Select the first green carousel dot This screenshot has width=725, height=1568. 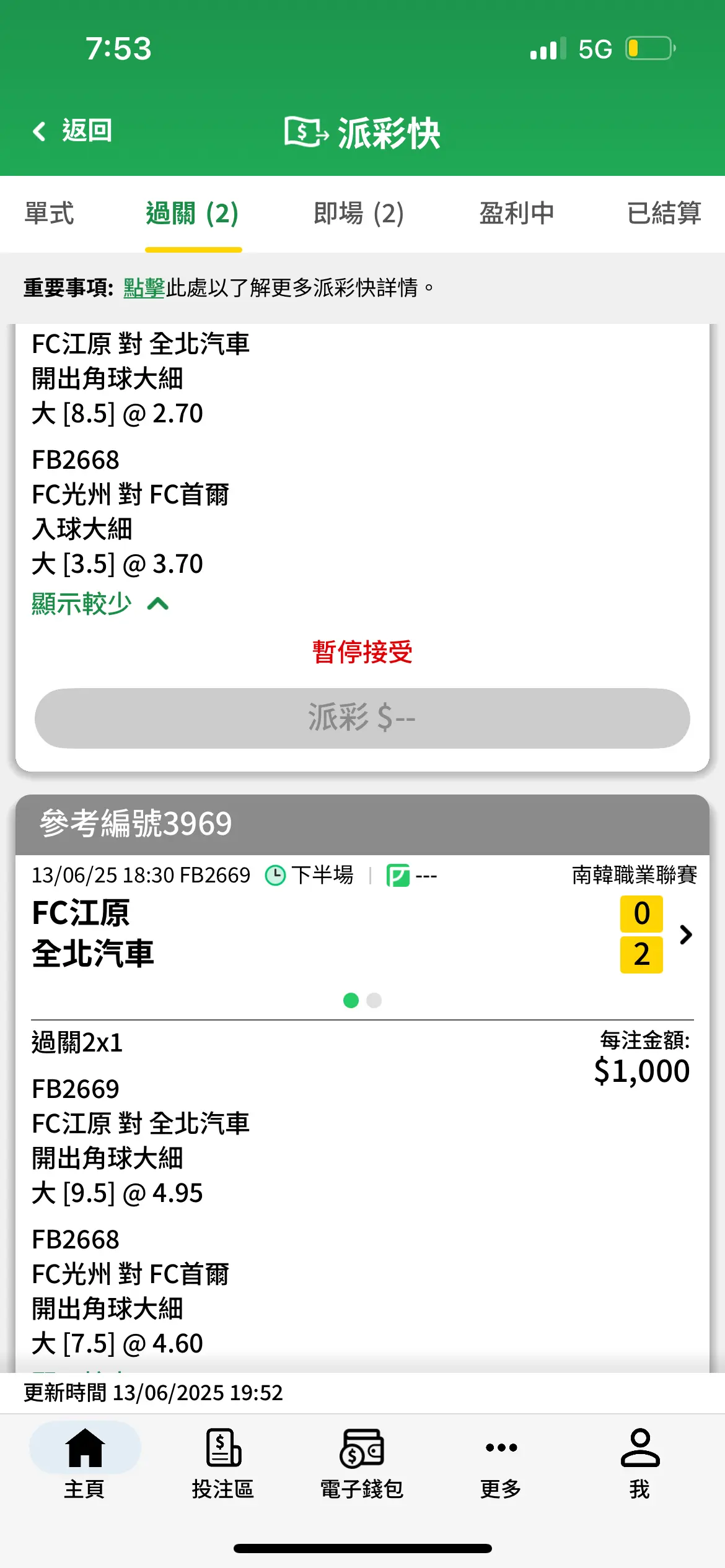point(351,1000)
